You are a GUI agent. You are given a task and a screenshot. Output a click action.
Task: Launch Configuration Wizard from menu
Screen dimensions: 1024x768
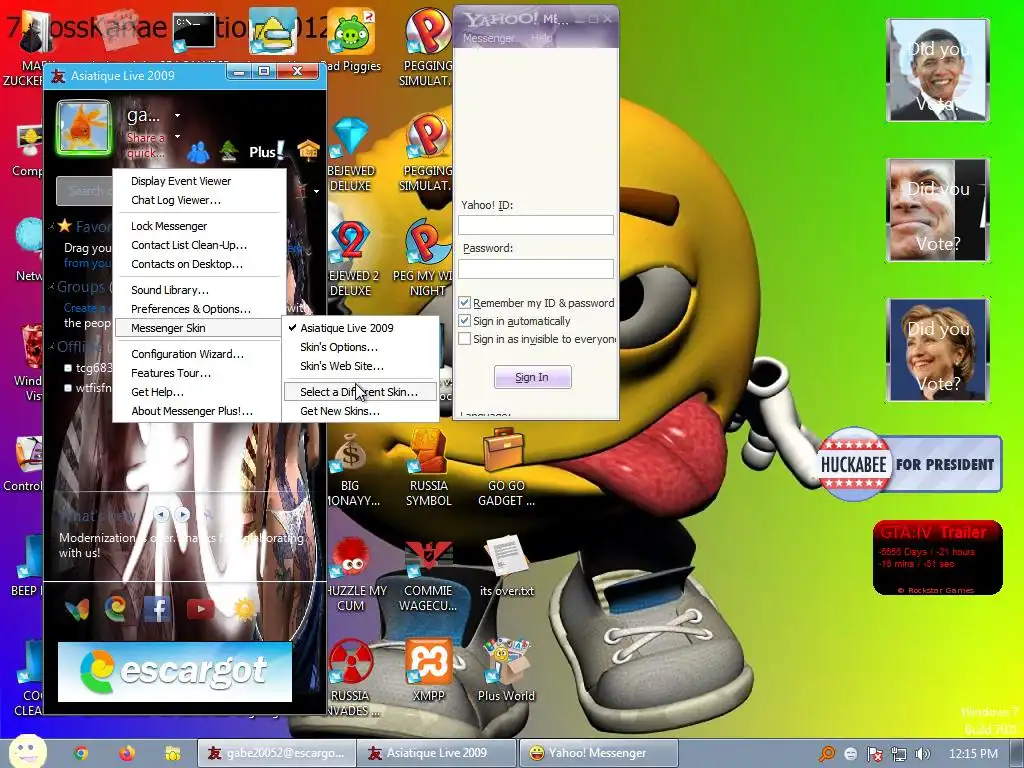tap(199, 354)
